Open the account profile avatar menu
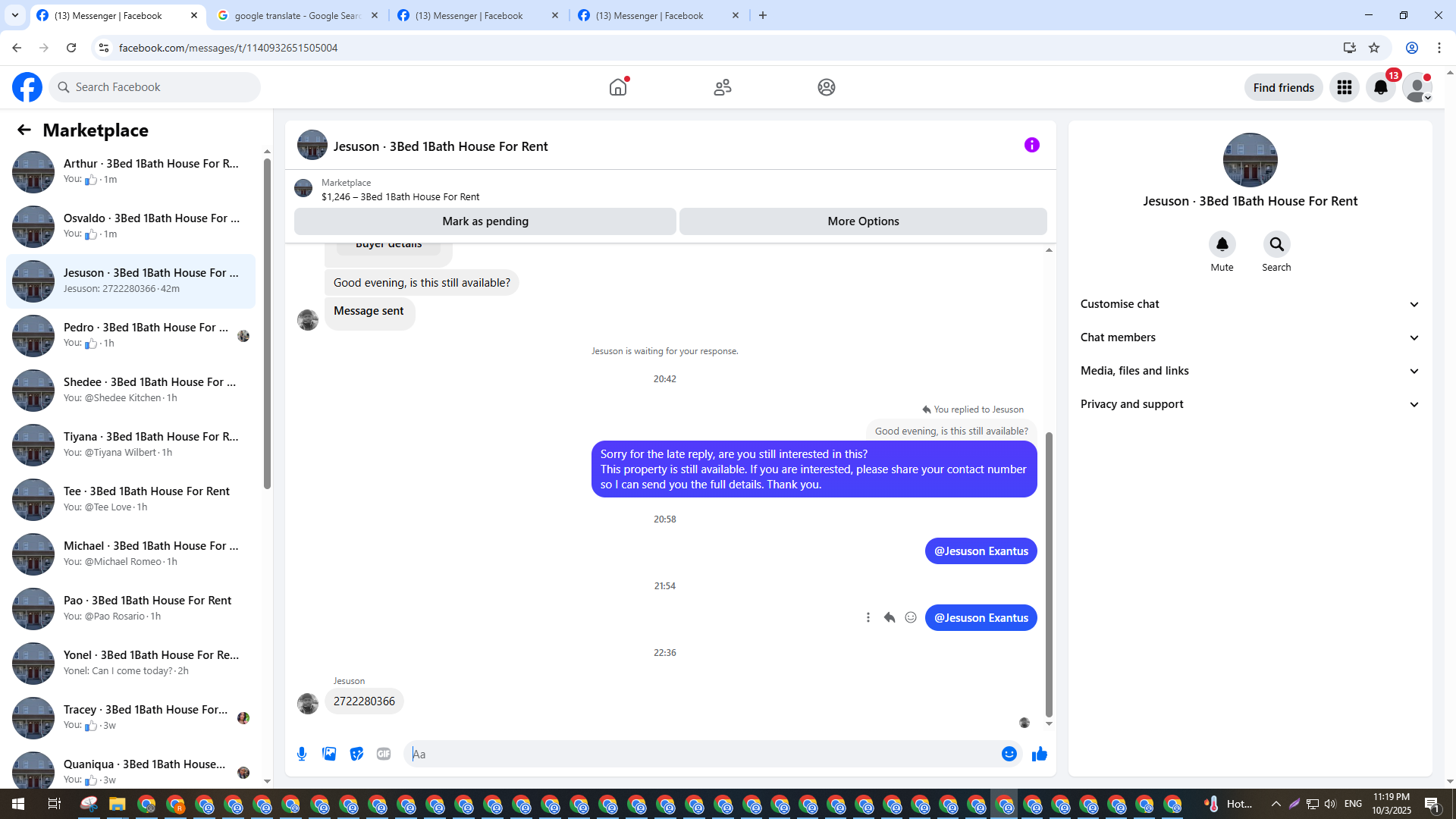 tap(1417, 87)
